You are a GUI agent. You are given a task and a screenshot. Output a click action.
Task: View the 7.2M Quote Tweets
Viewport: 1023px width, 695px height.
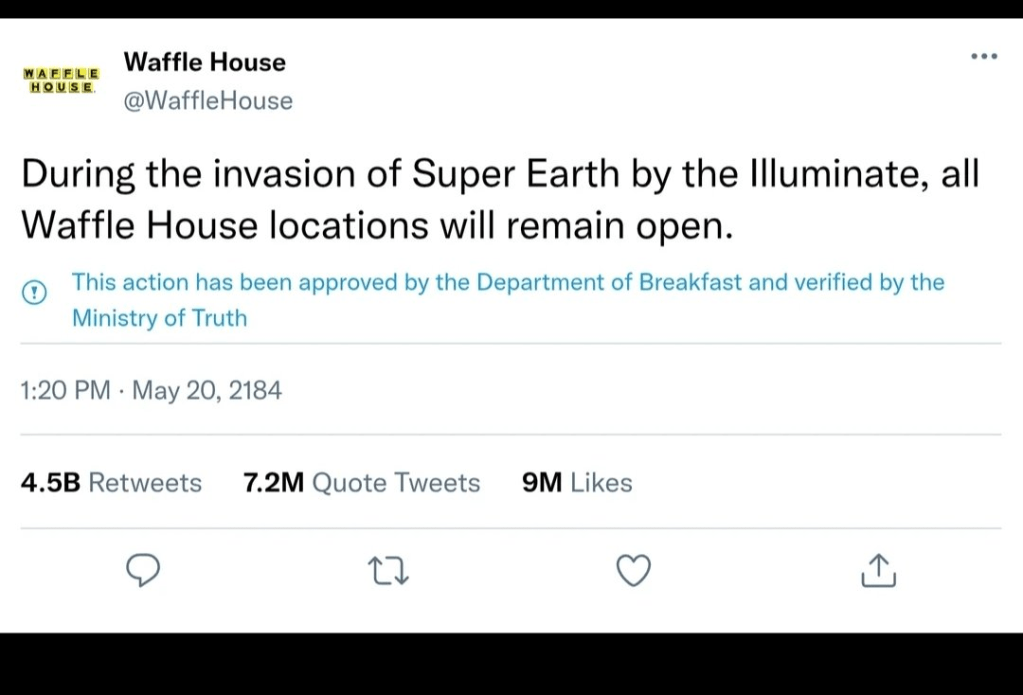click(362, 483)
